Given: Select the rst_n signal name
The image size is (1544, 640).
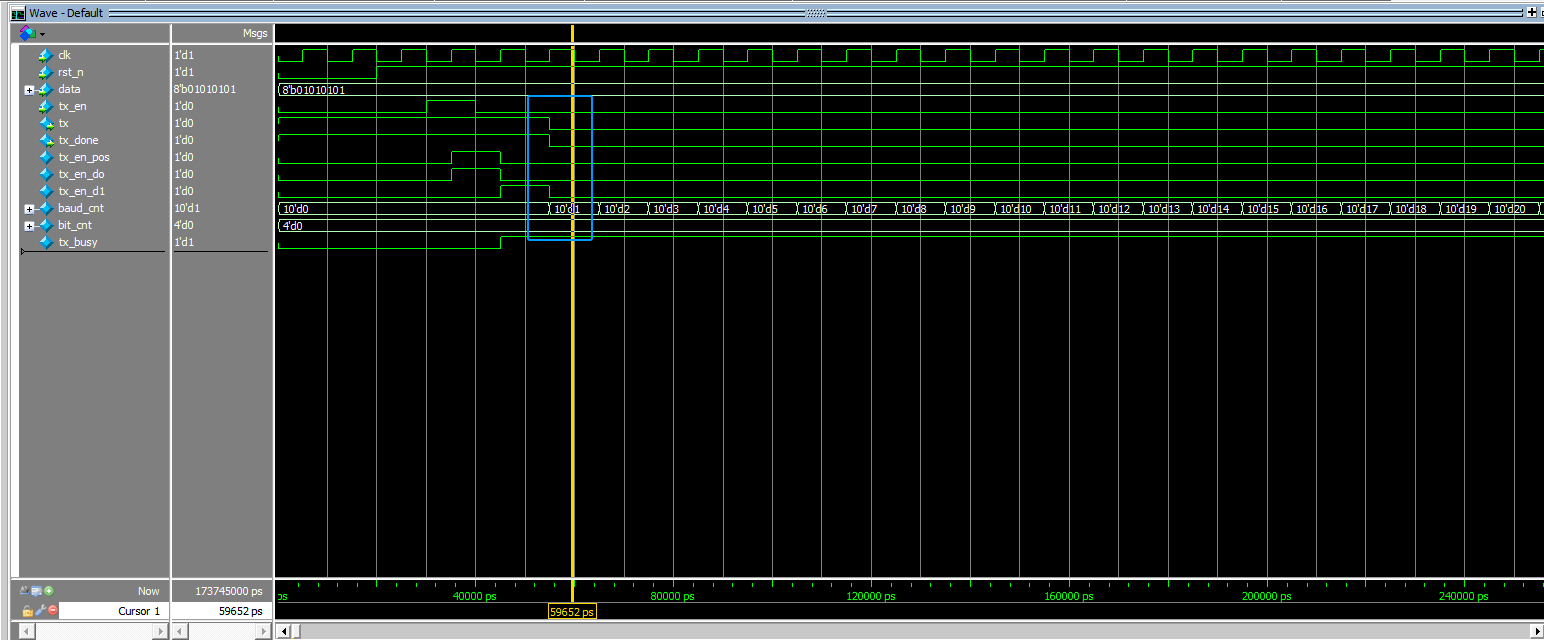Looking at the screenshot, I should (x=70, y=72).
